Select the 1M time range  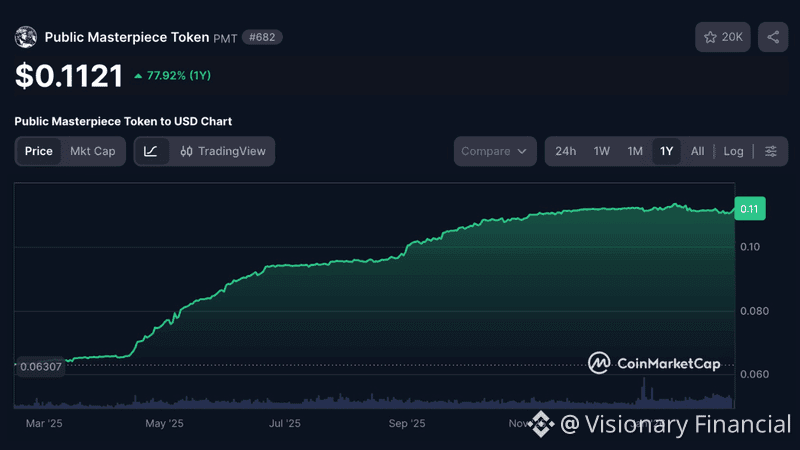click(x=635, y=151)
